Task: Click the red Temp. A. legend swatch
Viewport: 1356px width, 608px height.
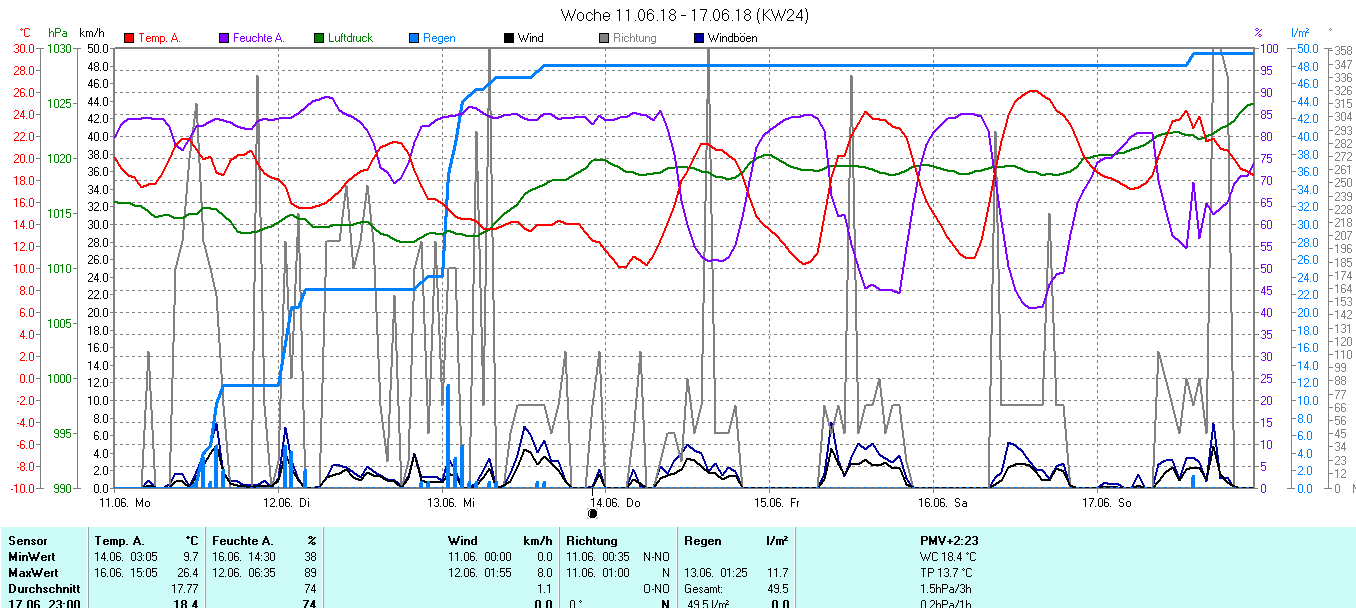Action: (129, 38)
